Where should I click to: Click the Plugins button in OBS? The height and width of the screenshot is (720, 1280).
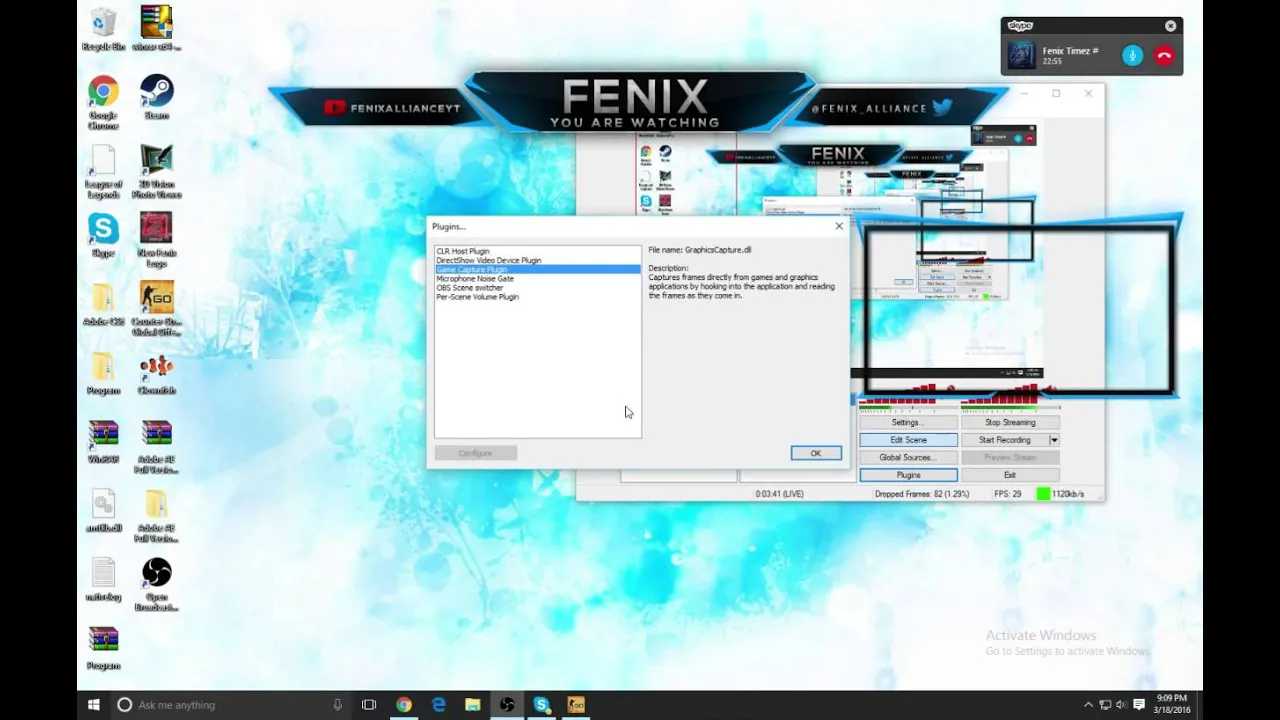(908, 475)
